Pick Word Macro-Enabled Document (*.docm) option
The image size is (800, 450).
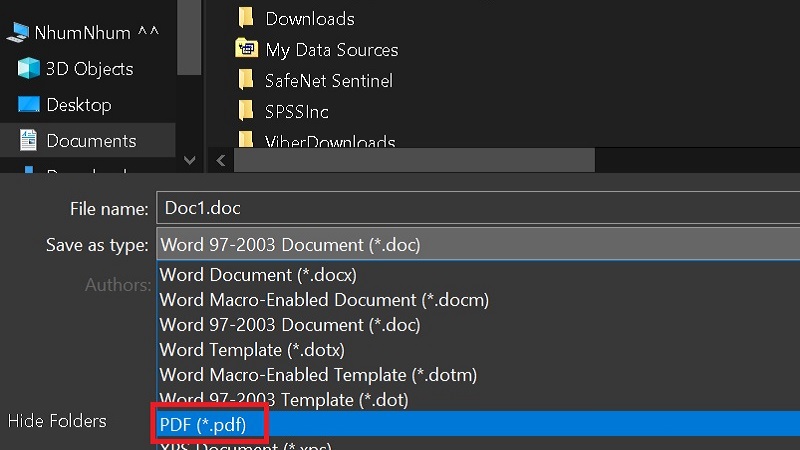coord(479,300)
